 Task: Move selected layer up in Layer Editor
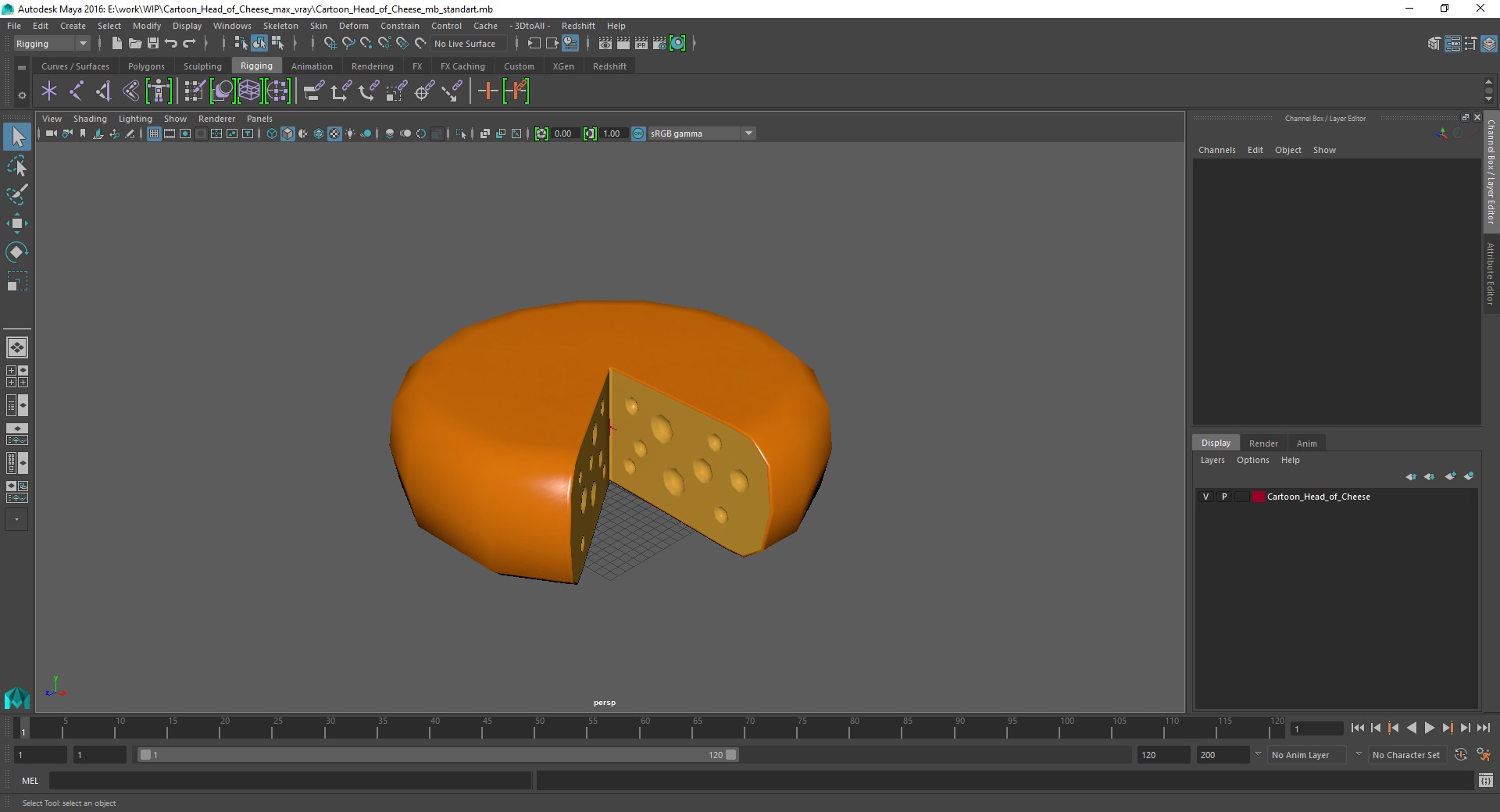(1411, 476)
